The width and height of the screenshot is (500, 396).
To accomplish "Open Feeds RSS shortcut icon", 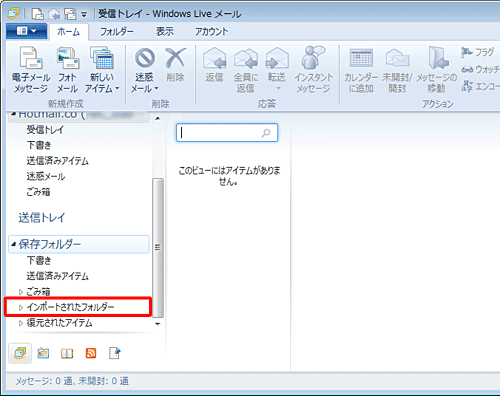I will click(x=91, y=353).
